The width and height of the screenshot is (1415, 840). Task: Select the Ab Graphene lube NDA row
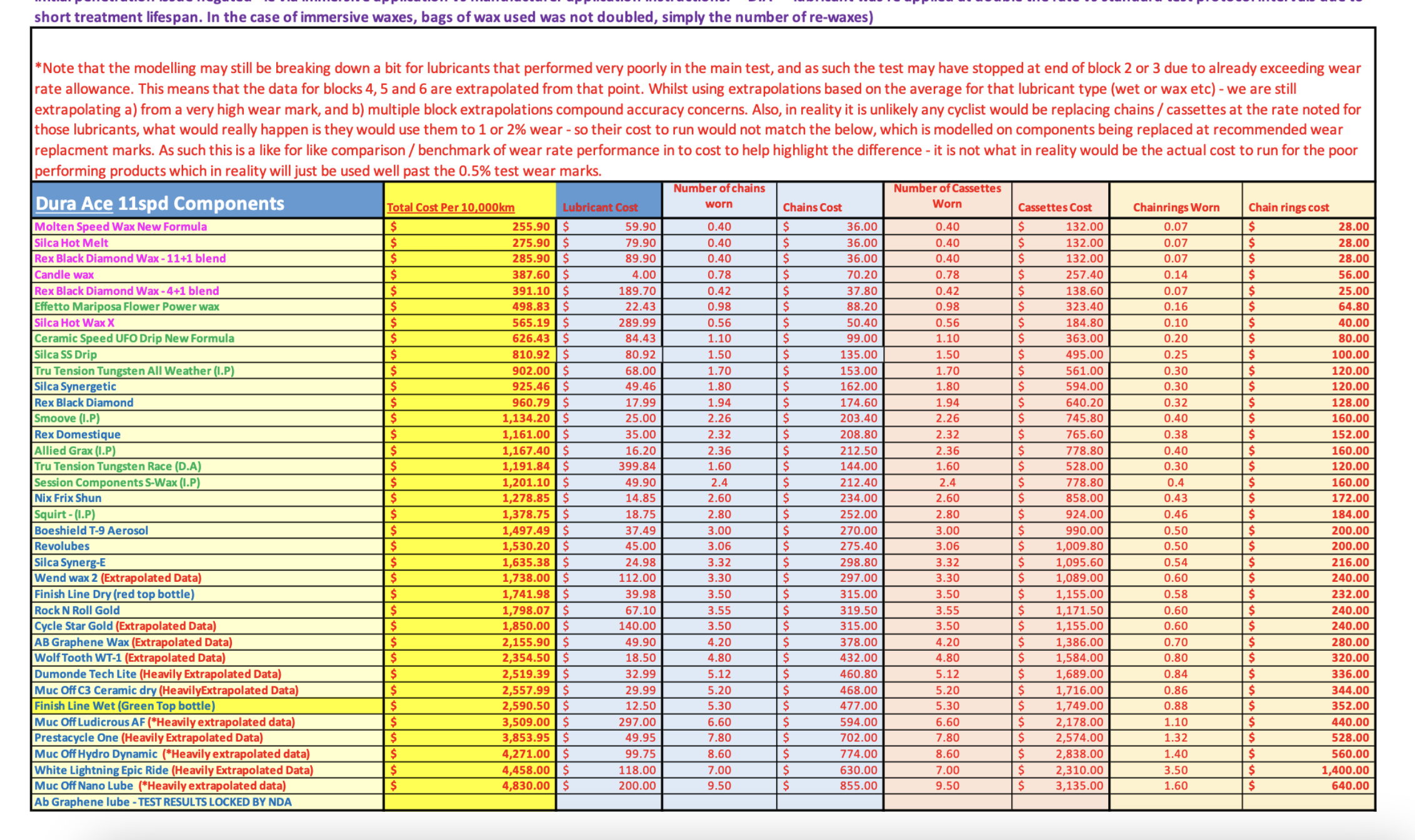pos(162,802)
